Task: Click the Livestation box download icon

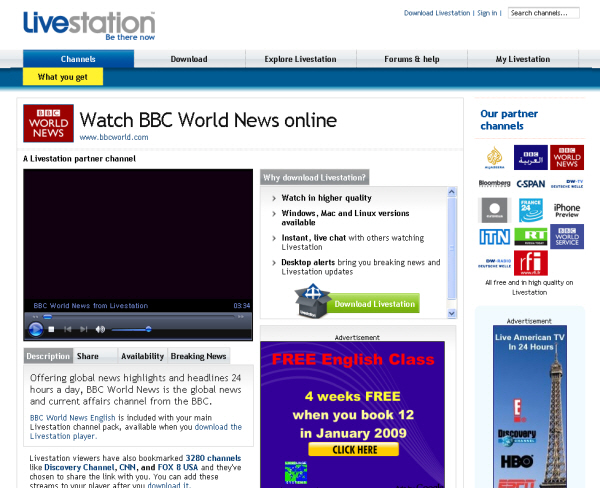Action: tap(312, 301)
